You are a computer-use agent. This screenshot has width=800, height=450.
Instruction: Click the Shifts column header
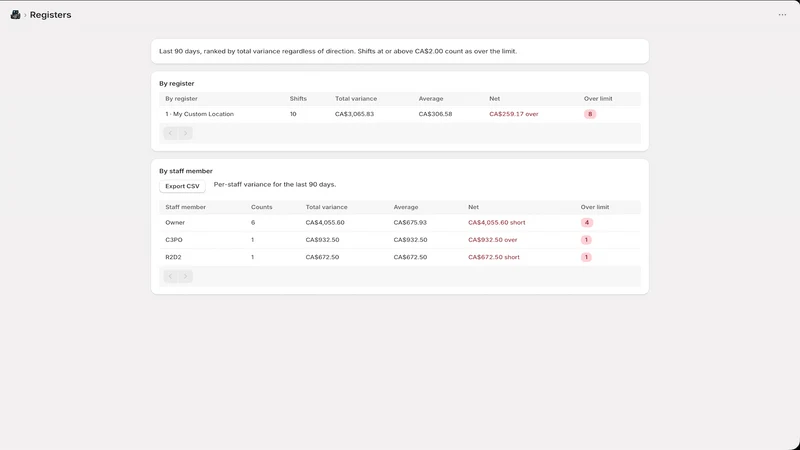(x=298, y=98)
